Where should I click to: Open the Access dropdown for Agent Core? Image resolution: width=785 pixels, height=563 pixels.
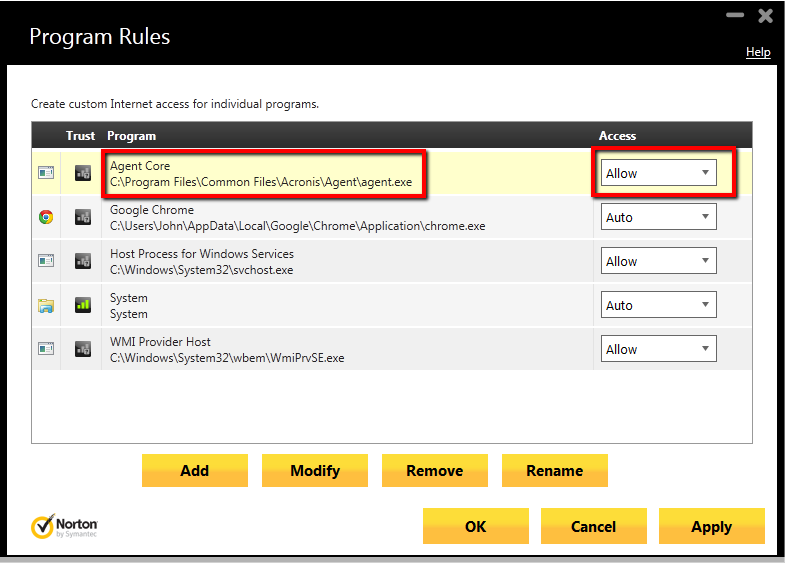click(x=658, y=173)
